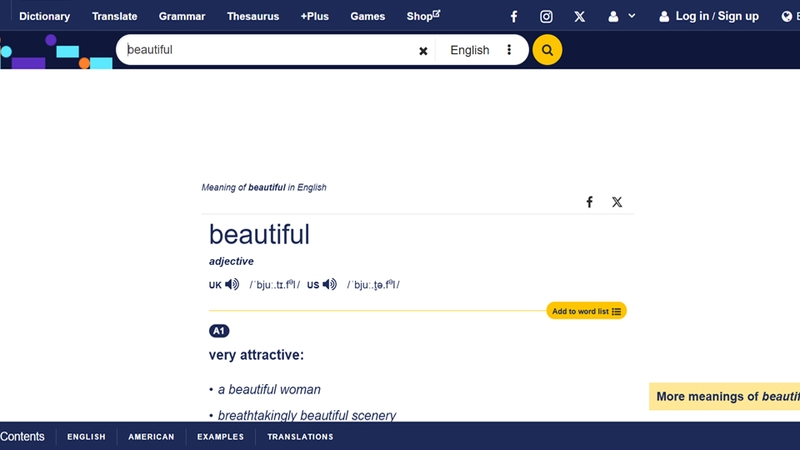The width and height of the screenshot is (800, 450).
Task: Play UK pronunciation speaker icon
Action: click(x=232, y=284)
